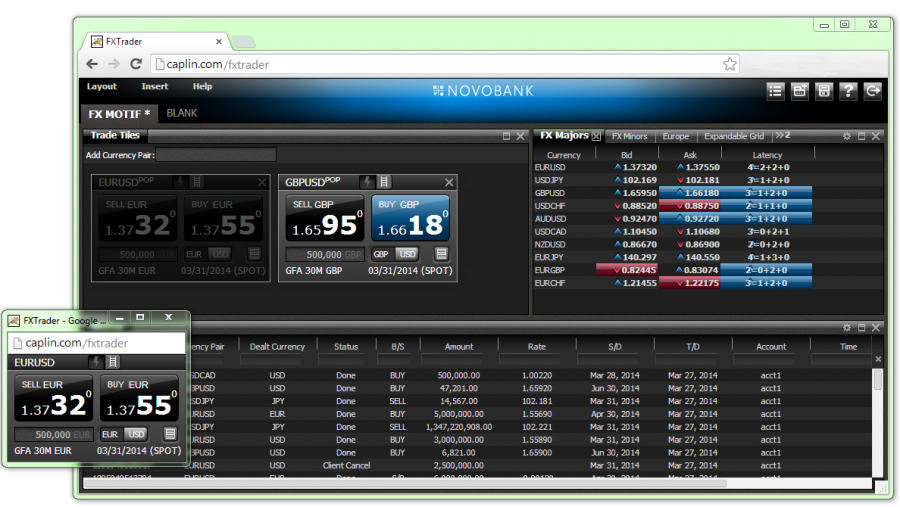The width and height of the screenshot is (900, 507).
Task: Bookmark page with star icon
Action: [730, 64]
